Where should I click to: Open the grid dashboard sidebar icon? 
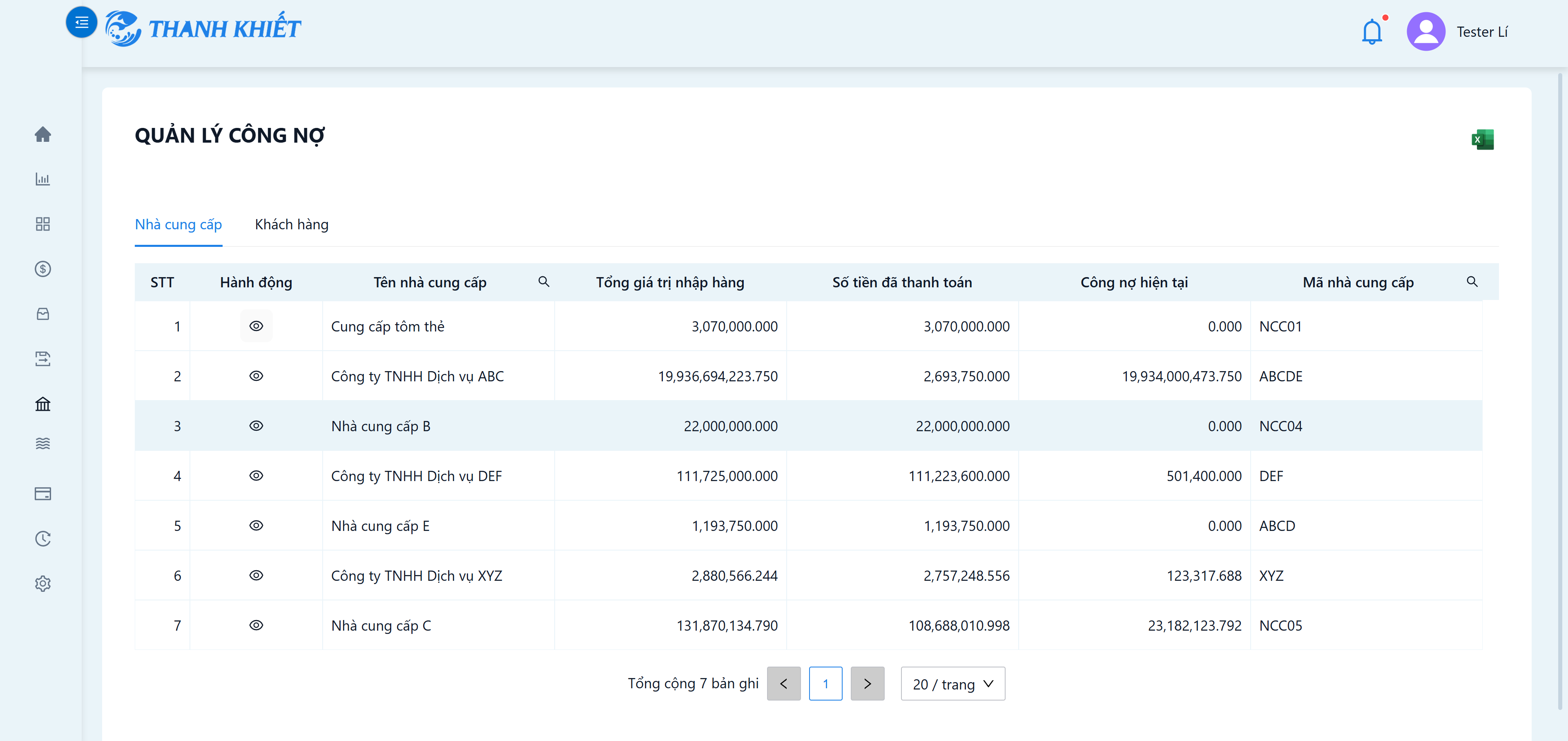click(42, 224)
